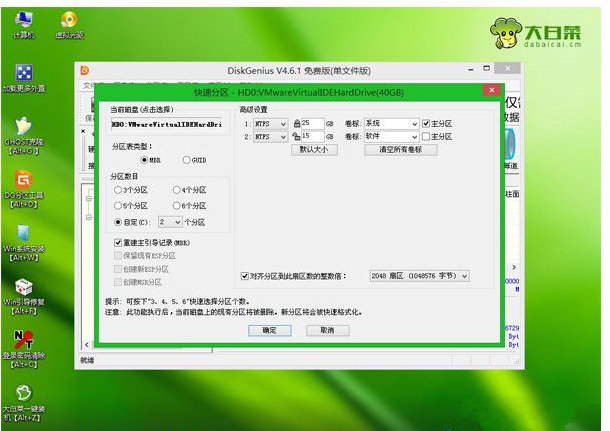The width and height of the screenshot is (610, 431).
Task: Click size field of partition 2 showing 15
Action: point(312,136)
